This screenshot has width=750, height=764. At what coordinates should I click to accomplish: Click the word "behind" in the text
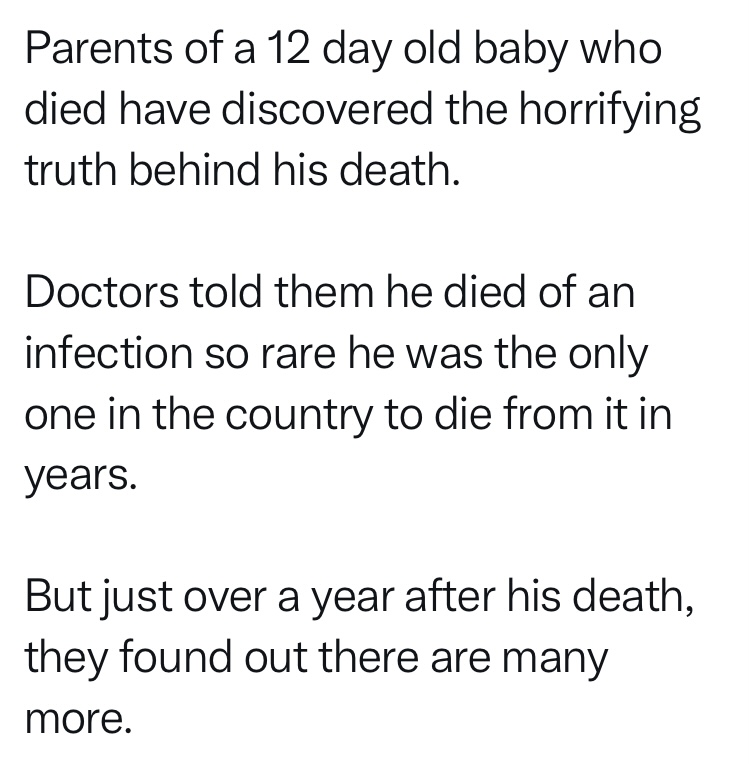[194, 170]
